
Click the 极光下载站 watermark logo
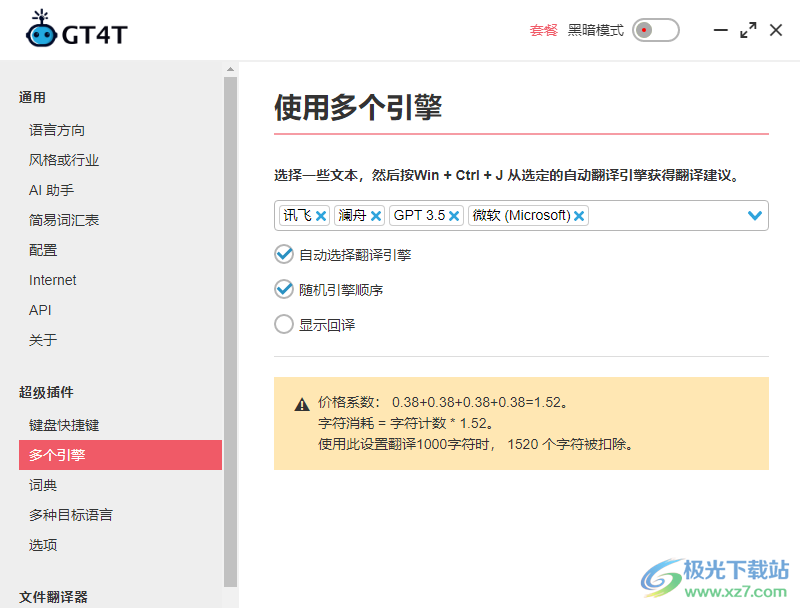[663, 573]
